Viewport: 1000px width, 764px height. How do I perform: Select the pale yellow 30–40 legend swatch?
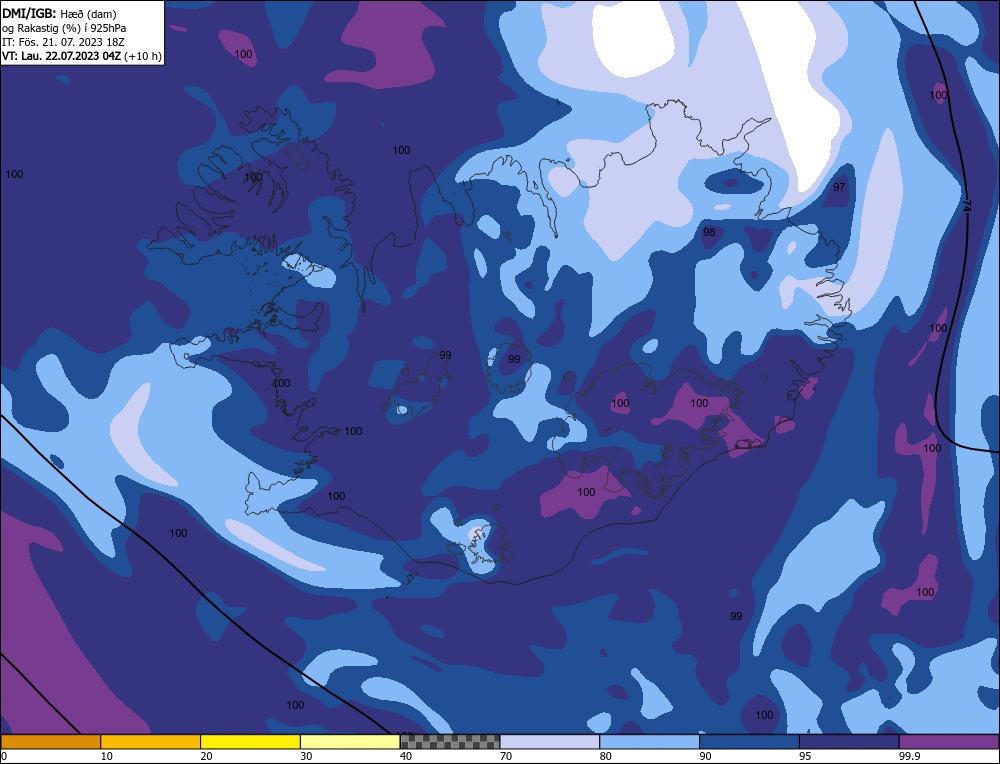[350, 742]
